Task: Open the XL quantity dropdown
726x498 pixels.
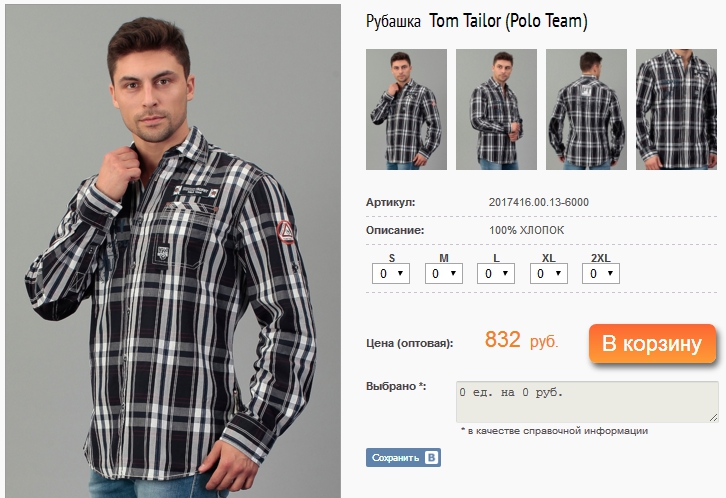Action: 548,273
